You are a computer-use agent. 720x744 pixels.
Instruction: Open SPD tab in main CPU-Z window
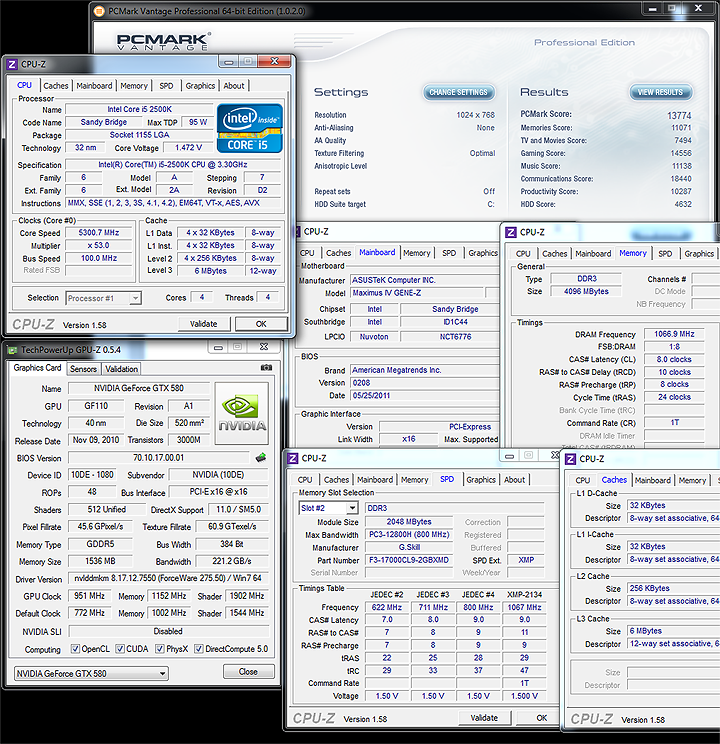tap(166, 86)
